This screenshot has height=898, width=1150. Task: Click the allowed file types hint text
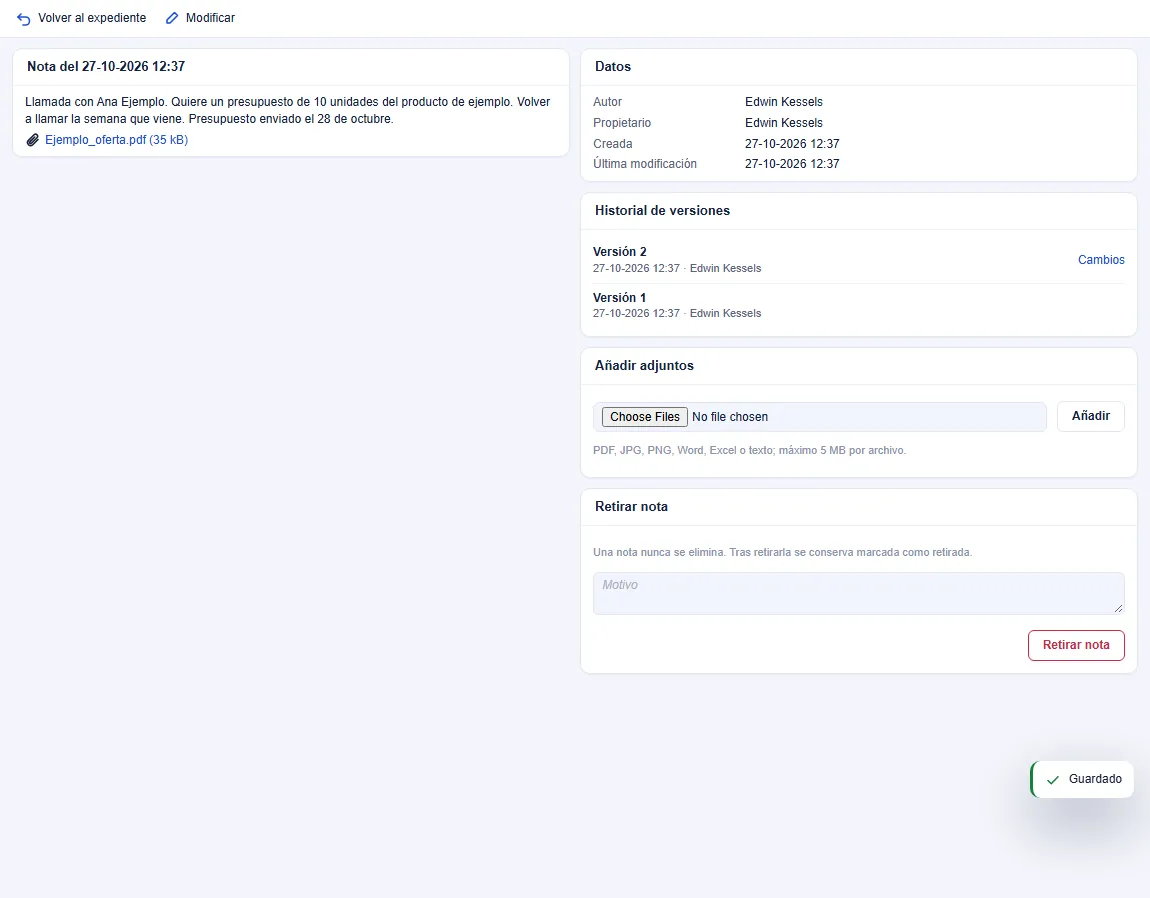(750, 450)
